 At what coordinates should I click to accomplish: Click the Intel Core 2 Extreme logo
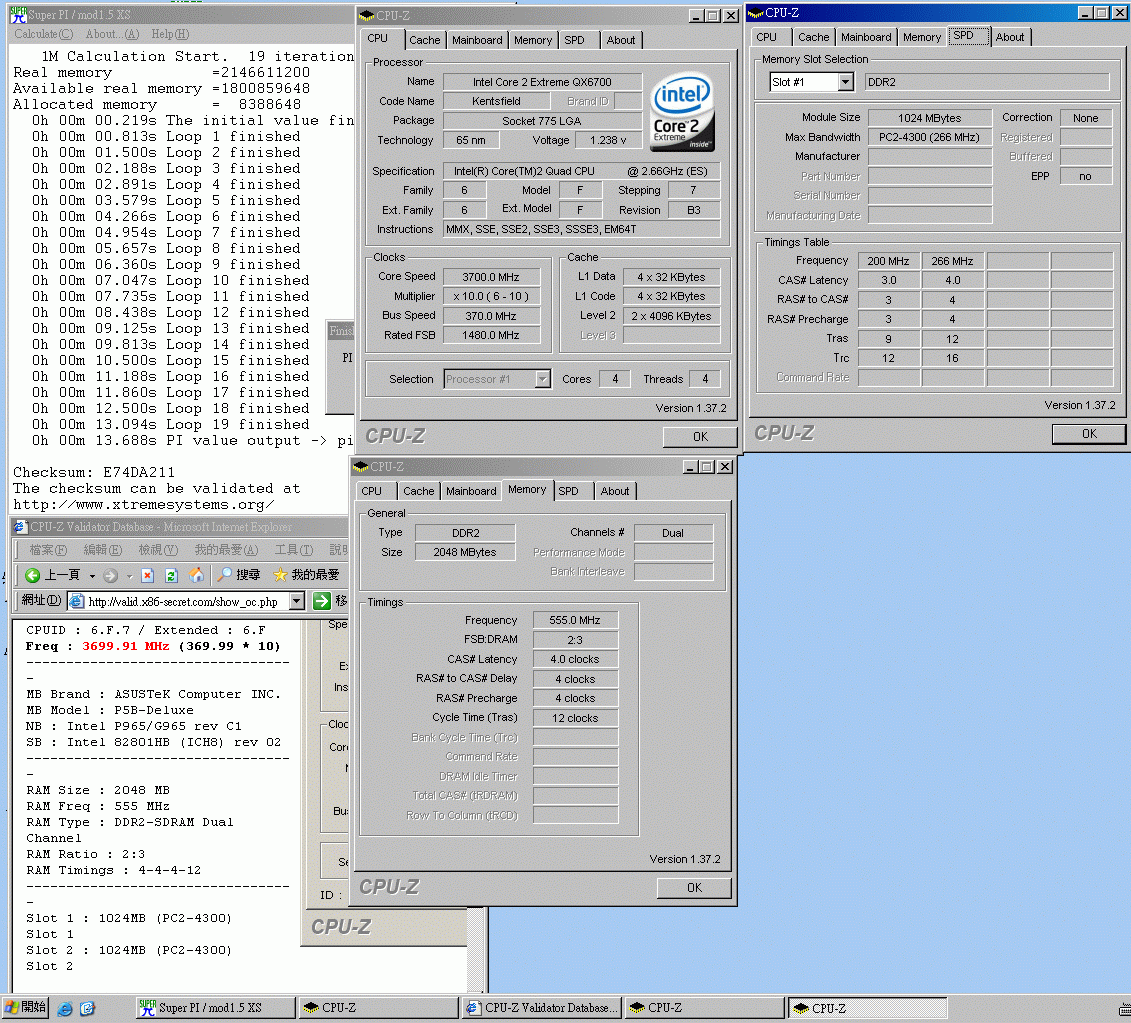coord(682,111)
